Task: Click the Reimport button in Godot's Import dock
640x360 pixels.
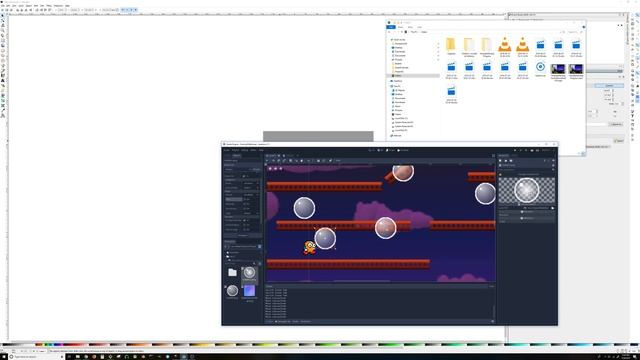Action: point(242,236)
